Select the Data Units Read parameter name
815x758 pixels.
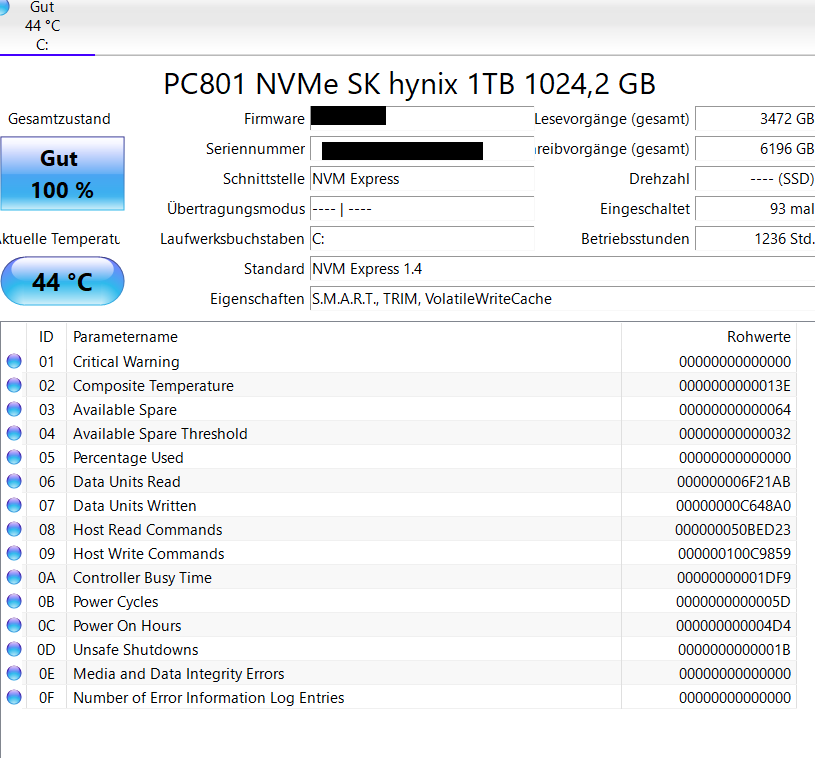[x=127, y=481]
